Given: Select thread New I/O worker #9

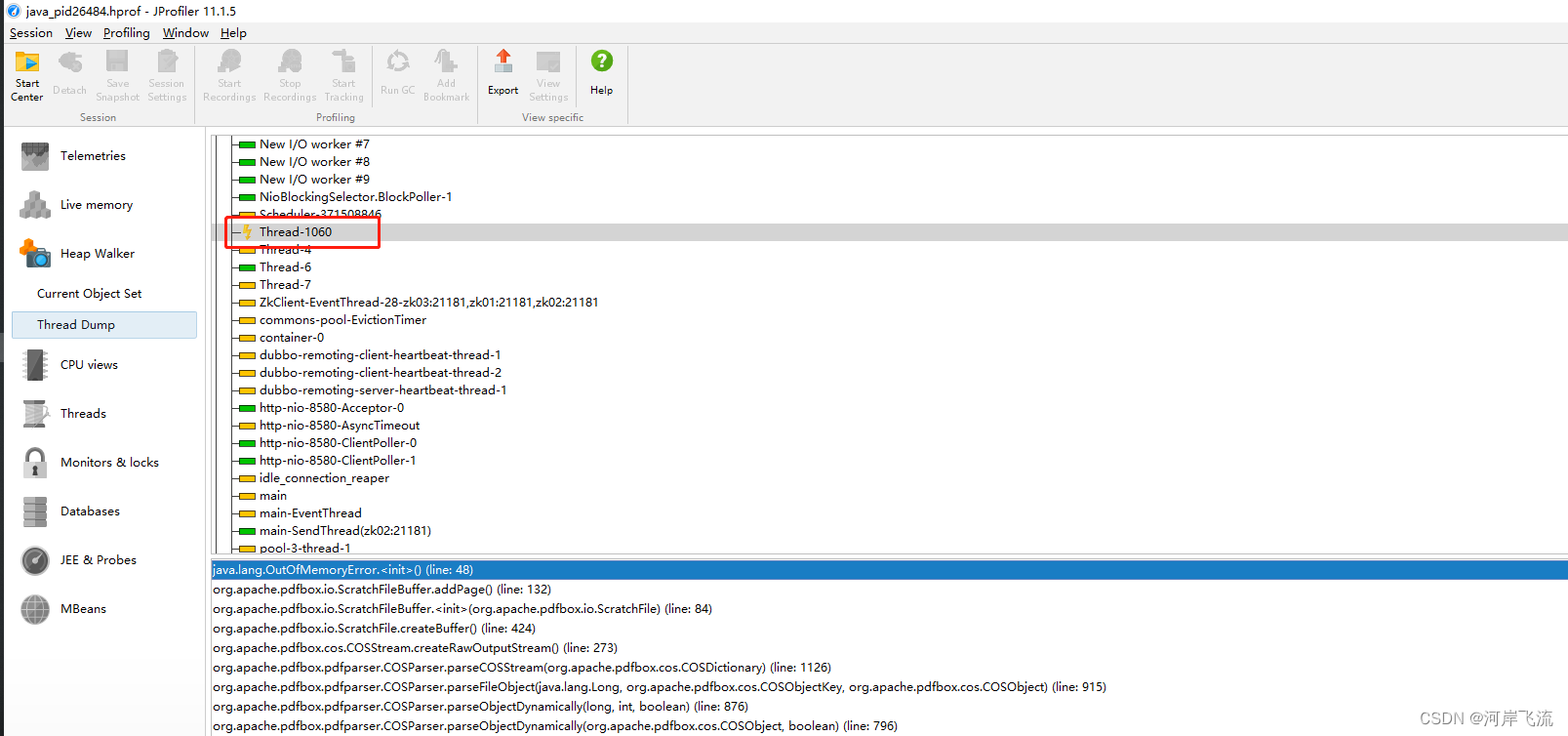Looking at the screenshot, I should point(314,180).
